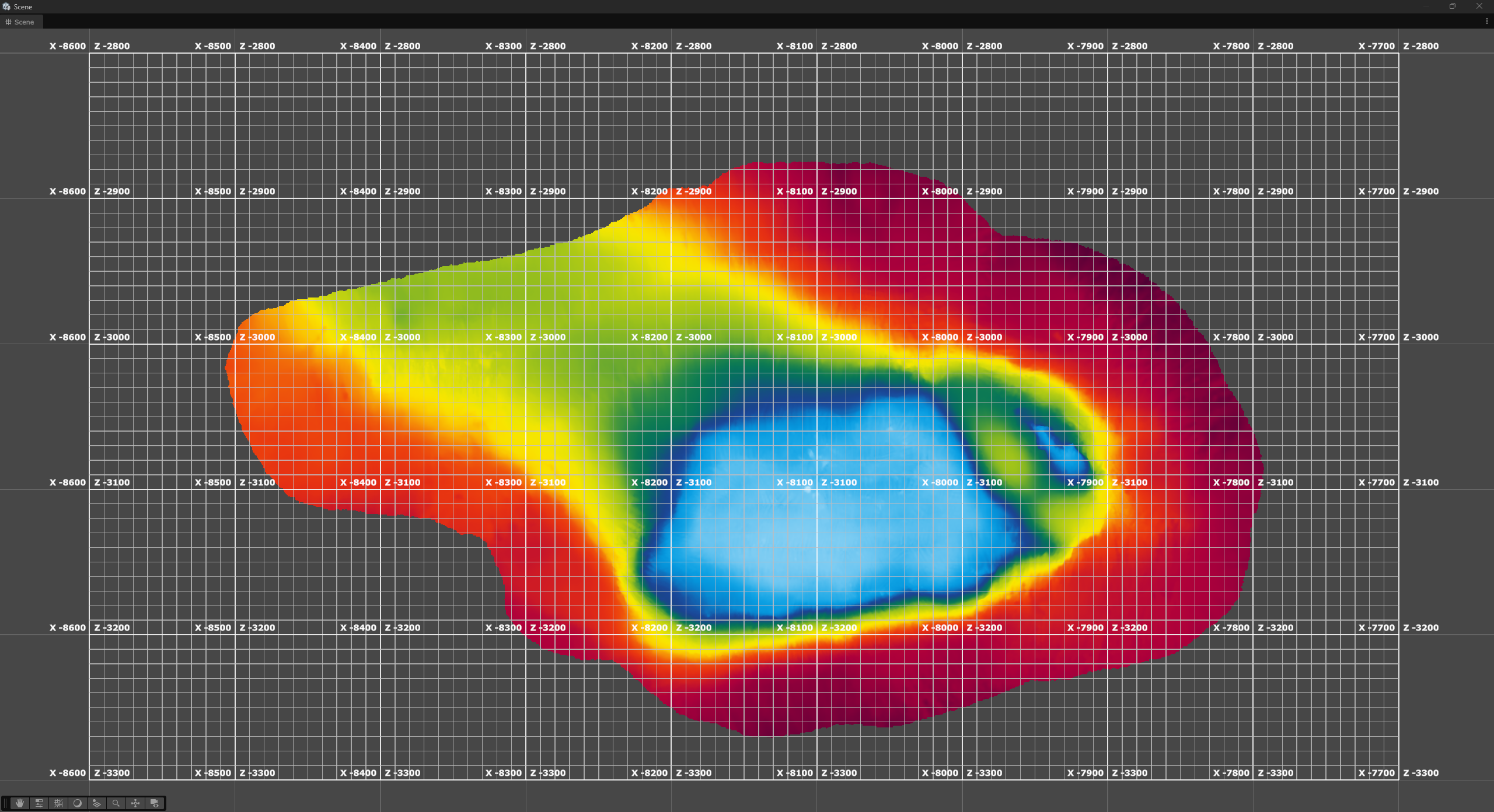
Task: Click the magnifier search icon
Action: 116,803
